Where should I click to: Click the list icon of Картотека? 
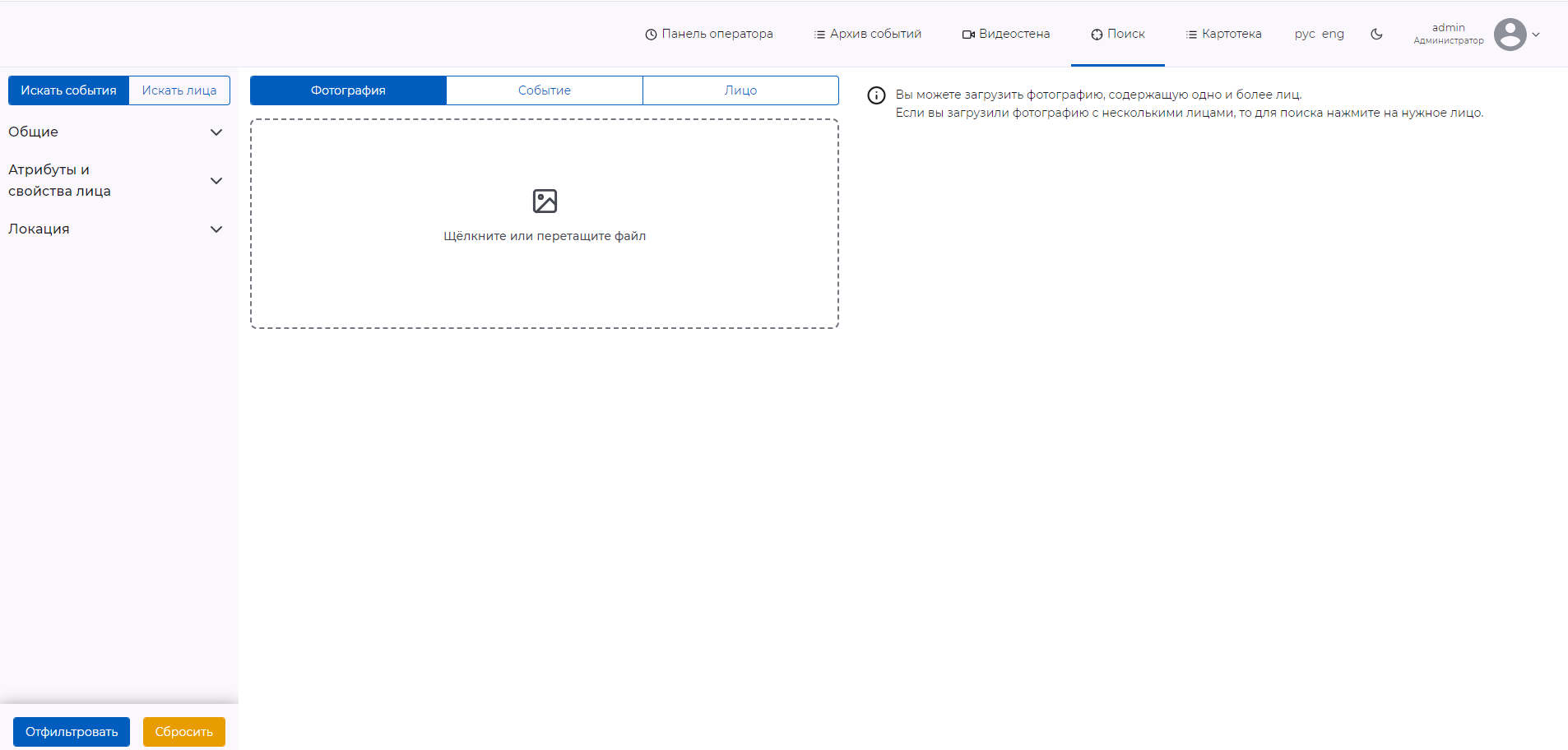tap(1191, 35)
